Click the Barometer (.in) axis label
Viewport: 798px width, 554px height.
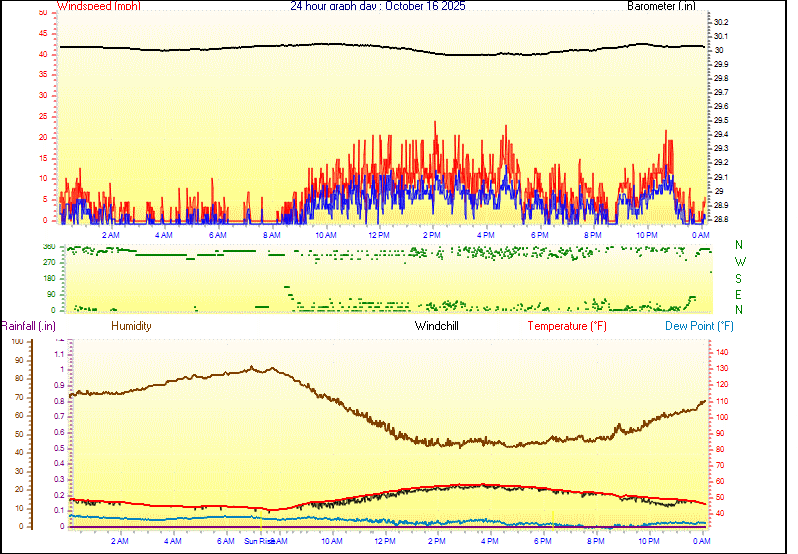click(661, 6)
